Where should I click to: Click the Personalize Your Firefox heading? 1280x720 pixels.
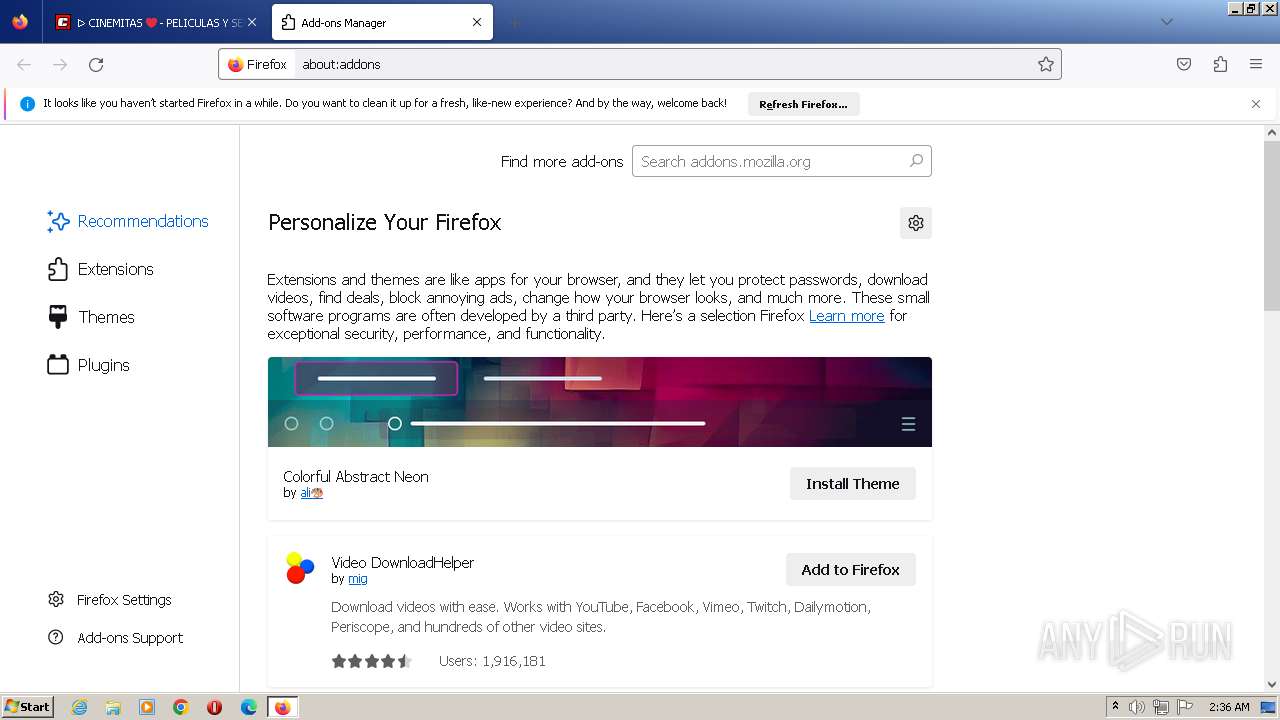coord(384,222)
